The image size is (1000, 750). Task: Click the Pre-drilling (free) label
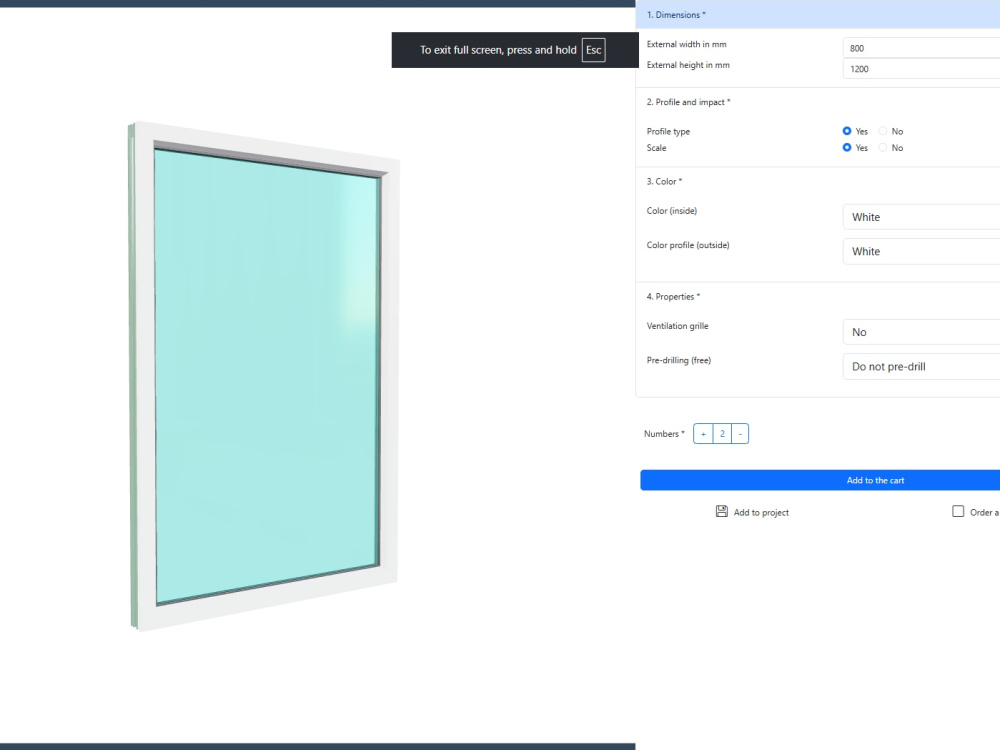(x=679, y=360)
